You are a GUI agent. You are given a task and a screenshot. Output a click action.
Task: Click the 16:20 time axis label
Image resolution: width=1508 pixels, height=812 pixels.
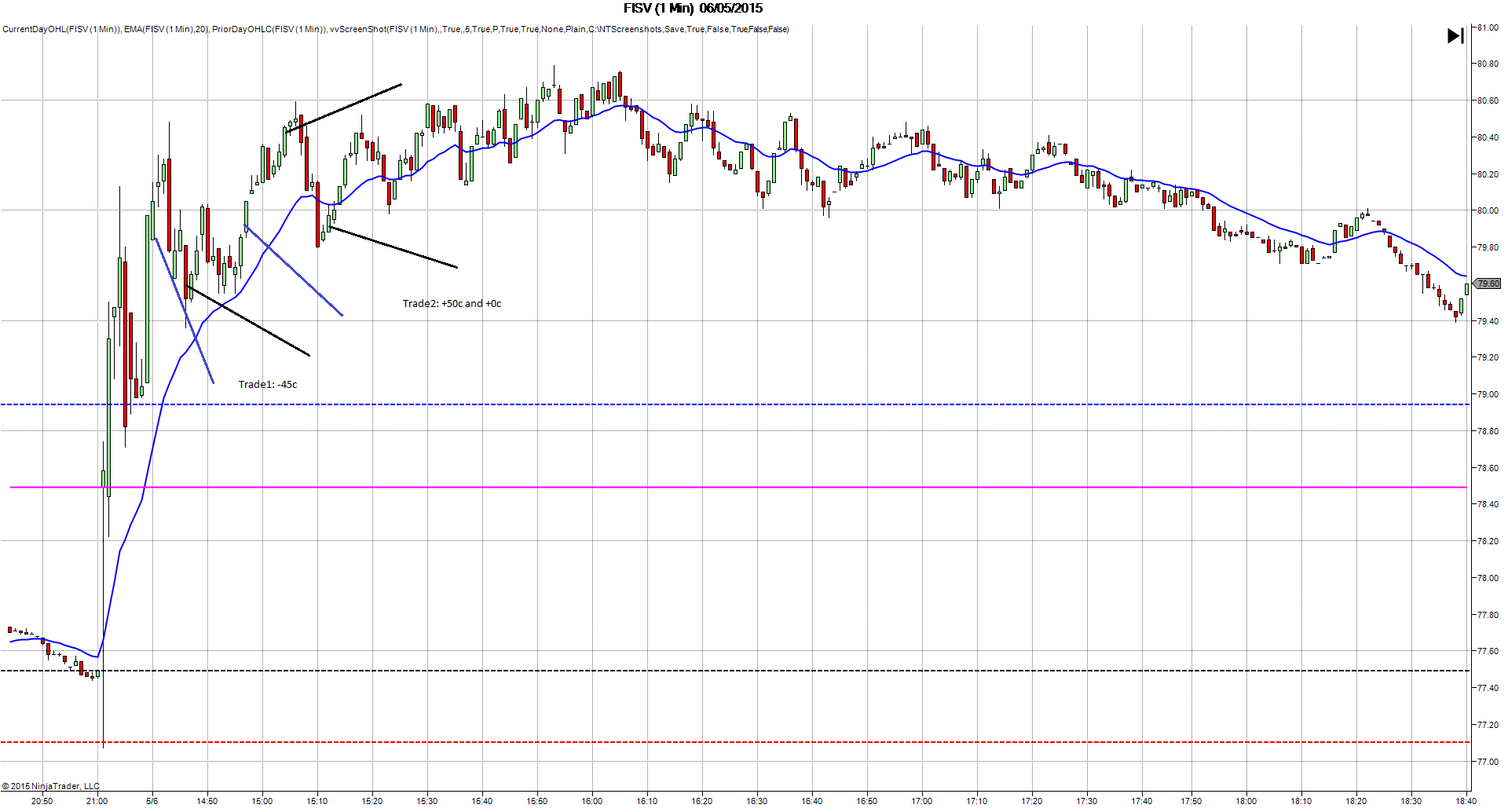702,801
